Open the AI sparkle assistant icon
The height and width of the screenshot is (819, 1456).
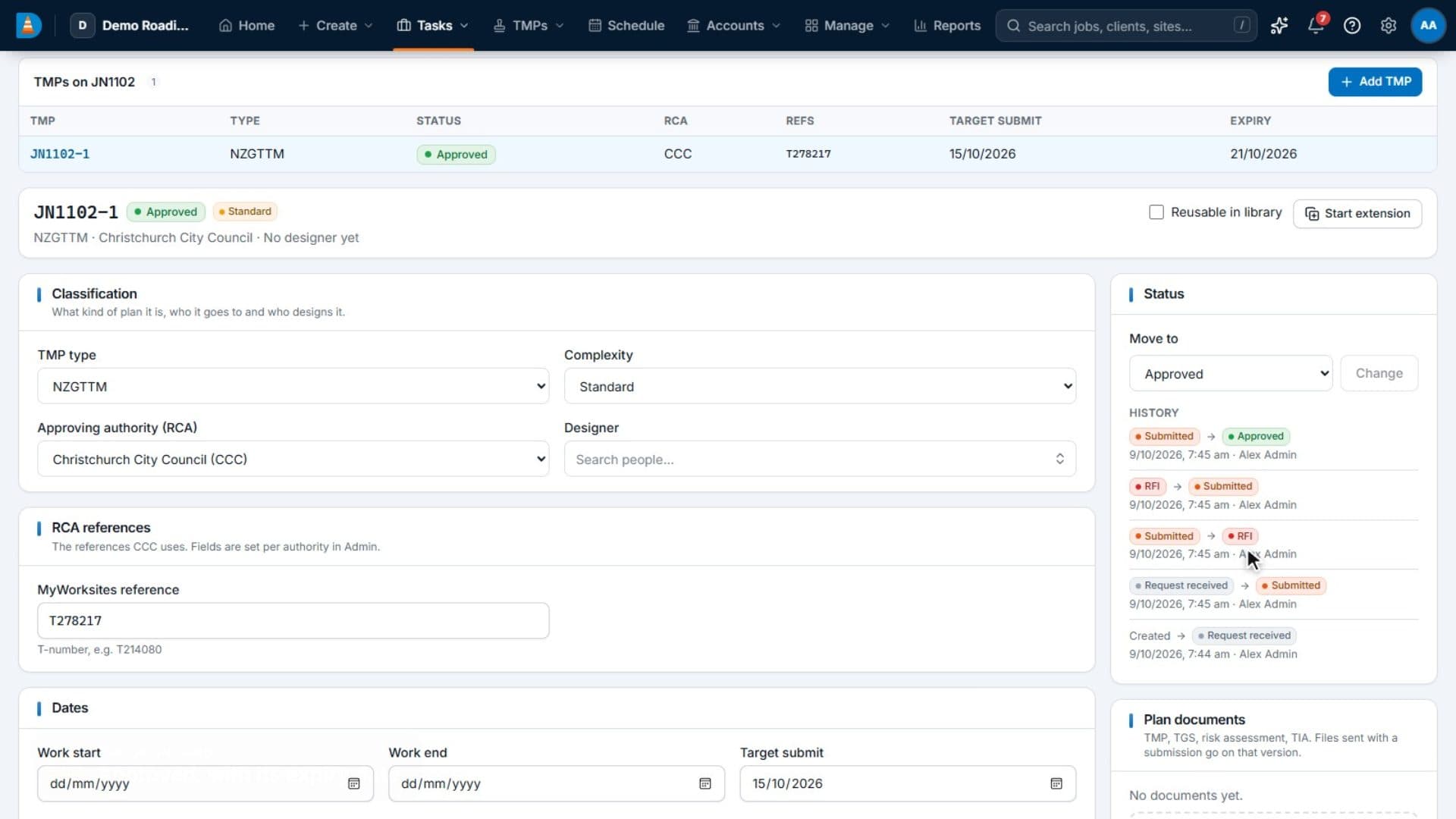[x=1279, y=26]
